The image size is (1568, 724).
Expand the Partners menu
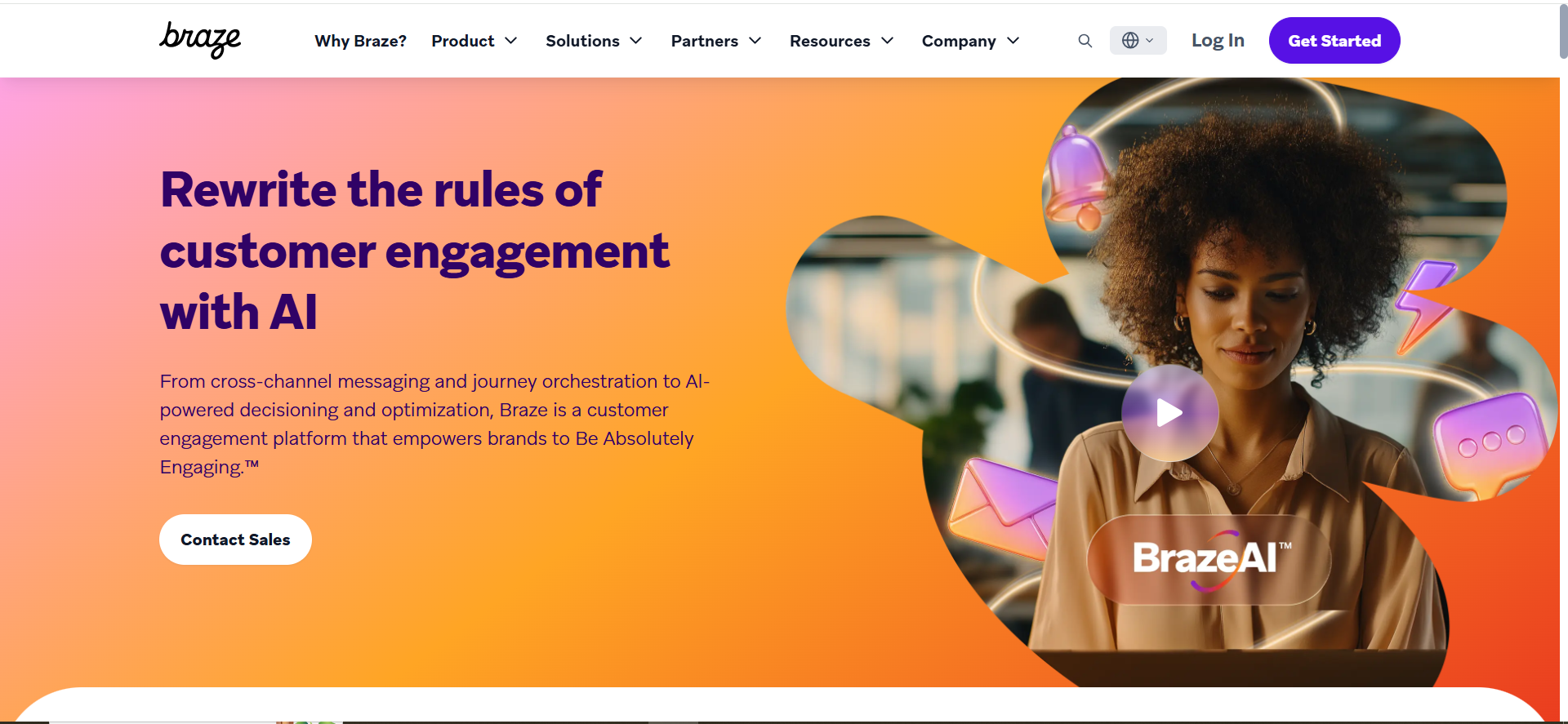(716, 41)
